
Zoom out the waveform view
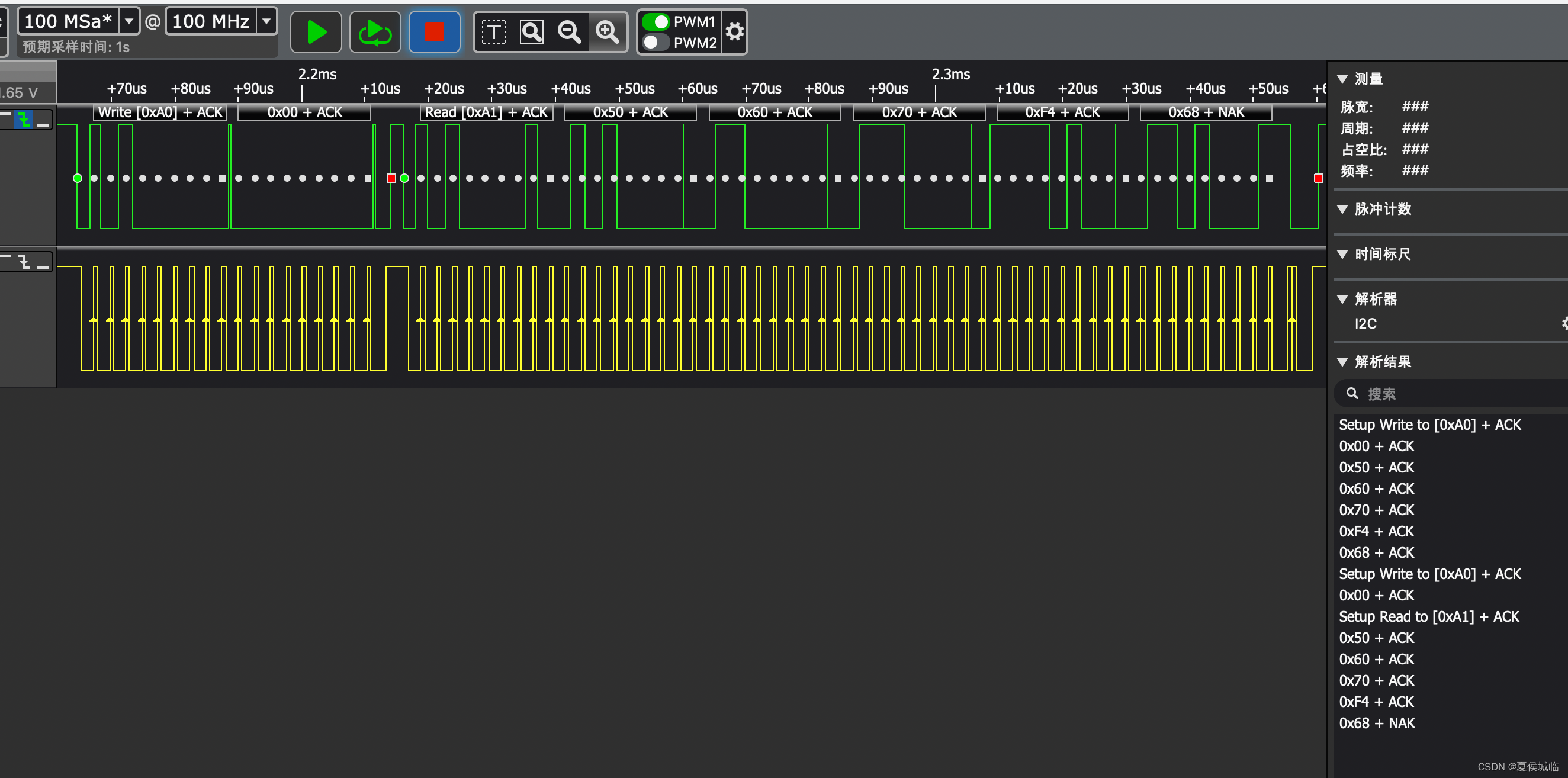(569, 31)
